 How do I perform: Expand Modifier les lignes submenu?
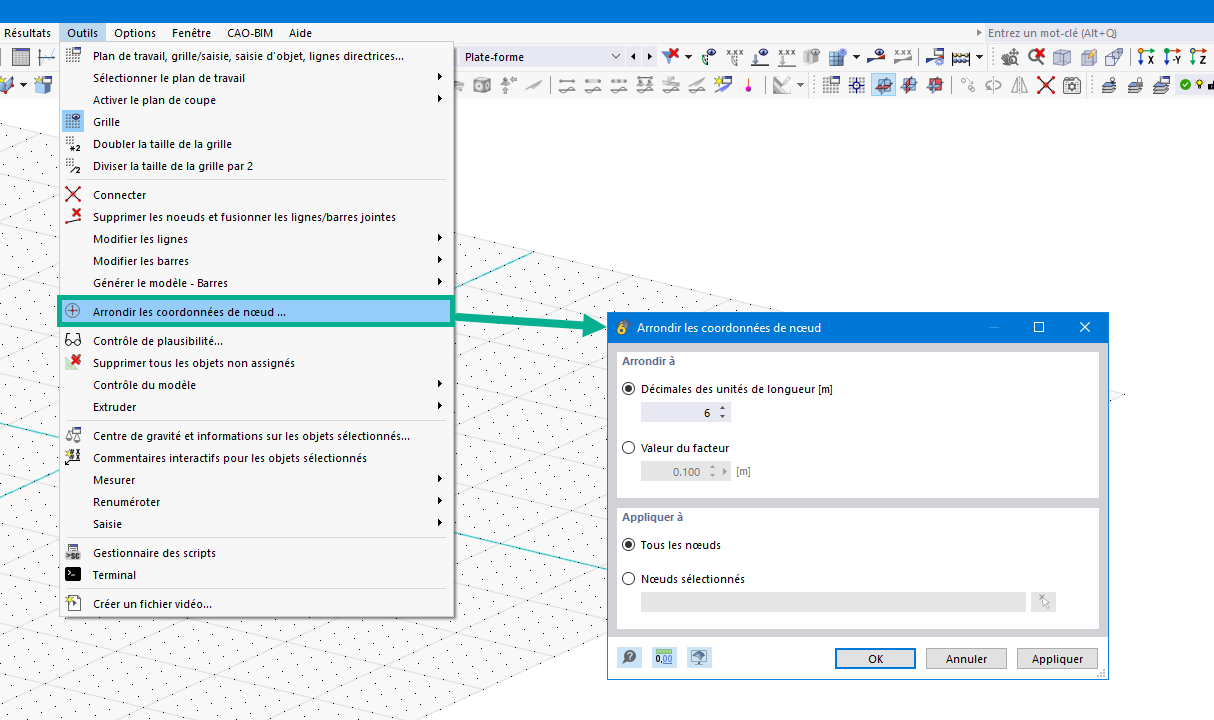[258, 239]
